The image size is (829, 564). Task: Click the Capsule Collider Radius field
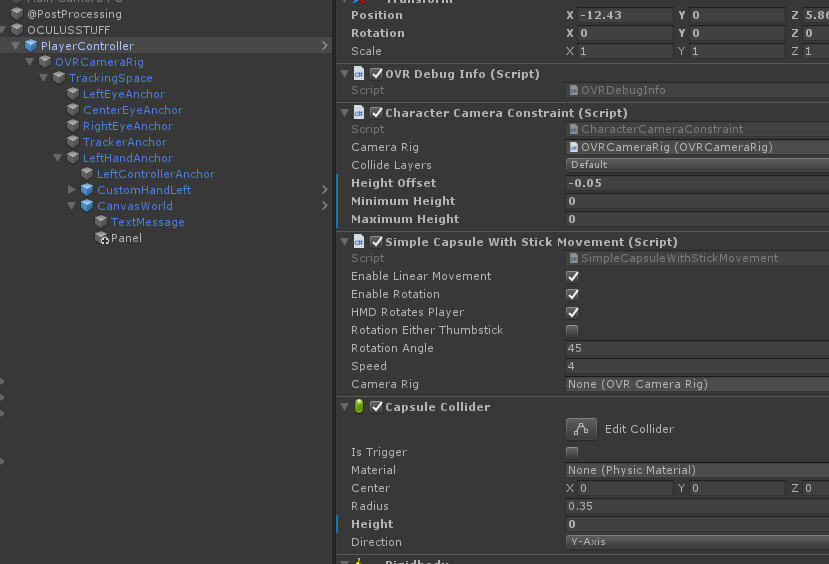point(697,506)
